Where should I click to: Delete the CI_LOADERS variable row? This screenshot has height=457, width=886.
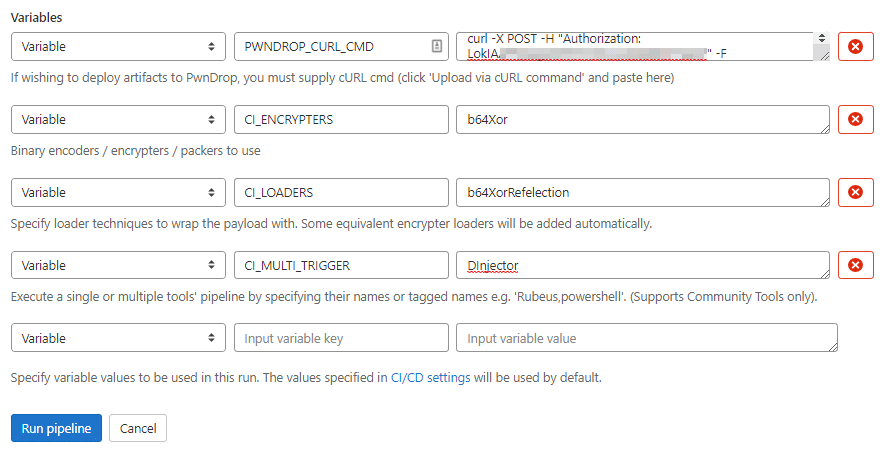[855, 192]
